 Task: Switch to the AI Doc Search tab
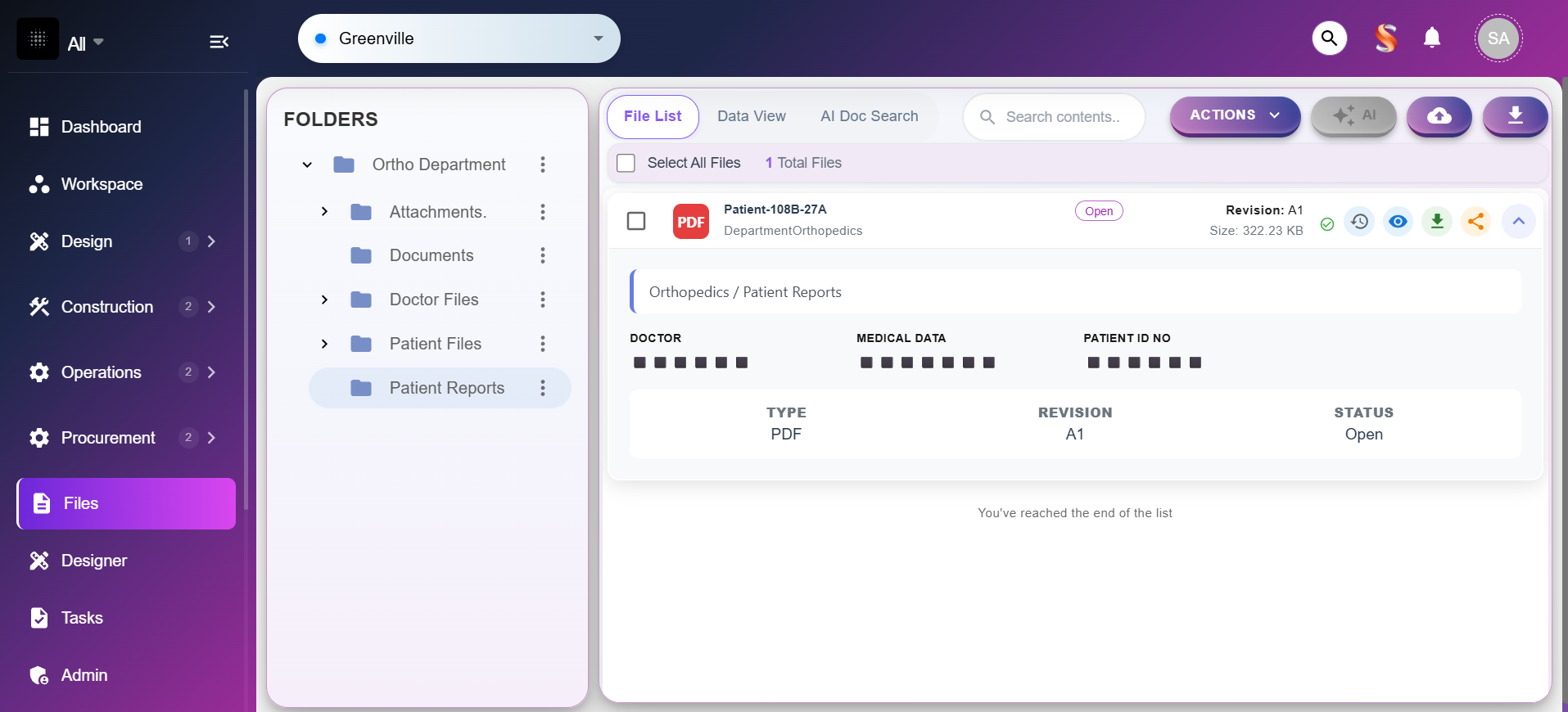click(869, 116)
